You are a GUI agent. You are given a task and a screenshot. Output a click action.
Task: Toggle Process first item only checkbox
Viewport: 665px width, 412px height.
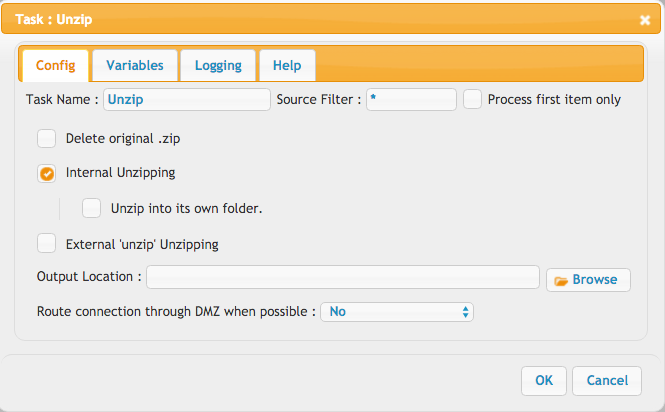pos(472,99)
